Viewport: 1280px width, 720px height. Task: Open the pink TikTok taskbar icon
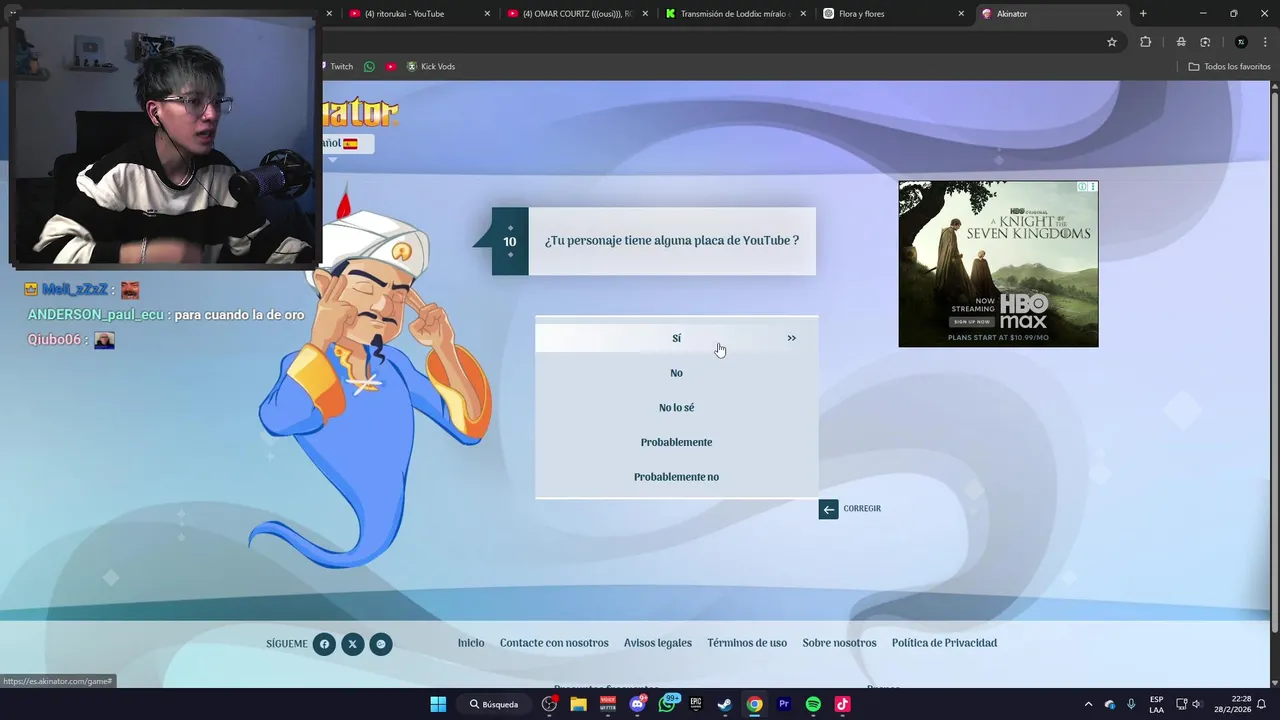point(843,704)
